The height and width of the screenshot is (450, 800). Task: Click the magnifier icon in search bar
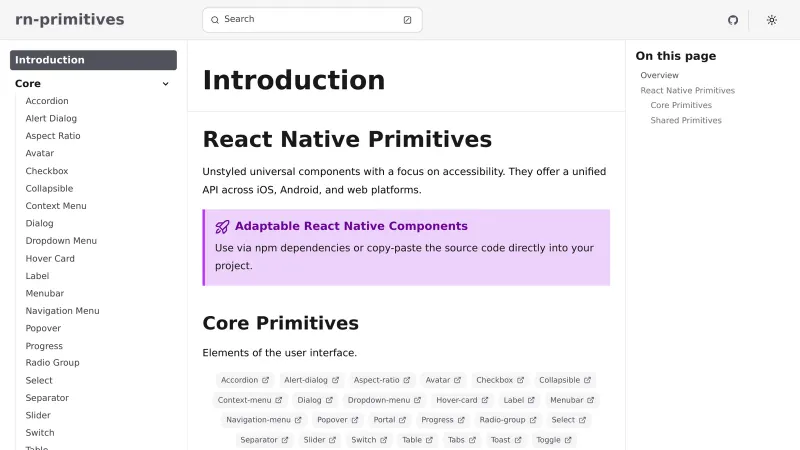215,20
